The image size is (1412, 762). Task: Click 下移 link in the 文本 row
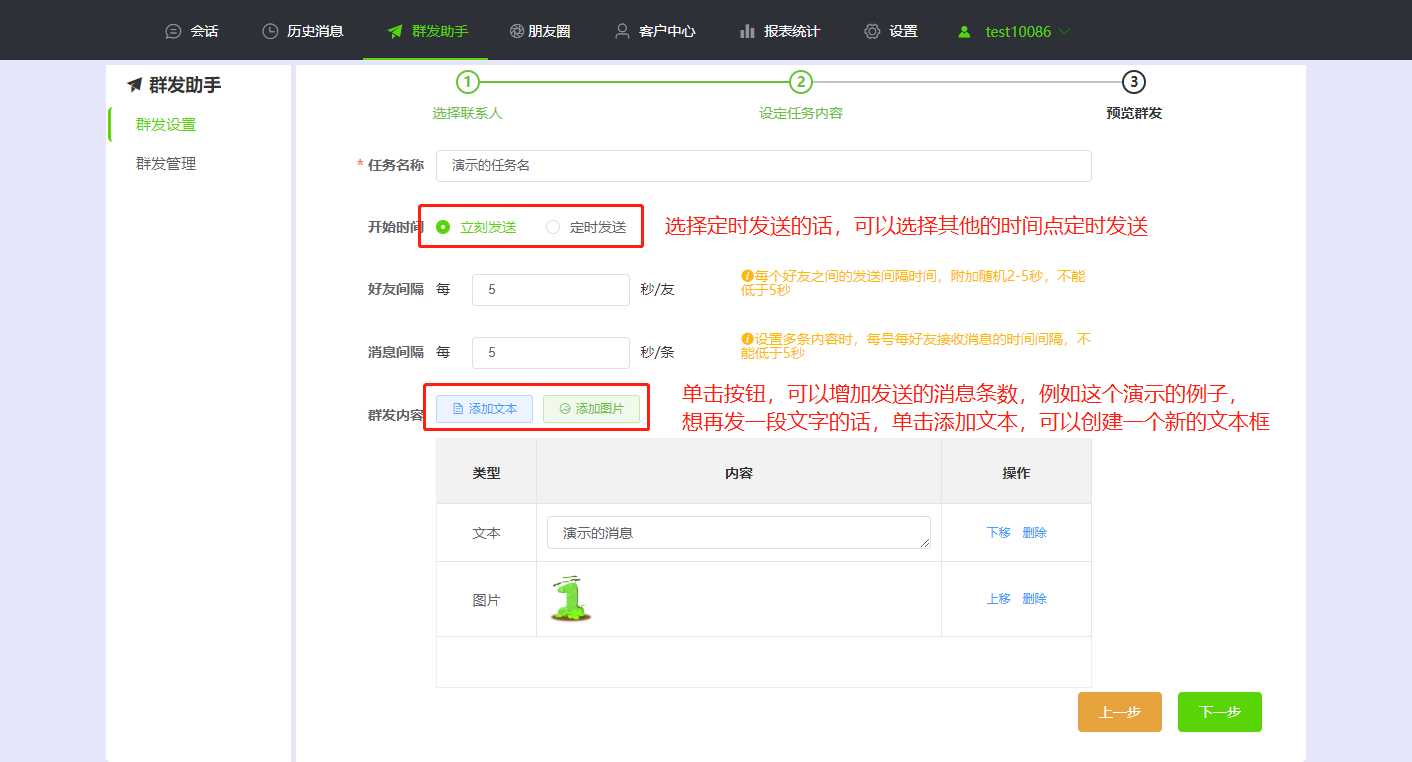pos(999,533)
